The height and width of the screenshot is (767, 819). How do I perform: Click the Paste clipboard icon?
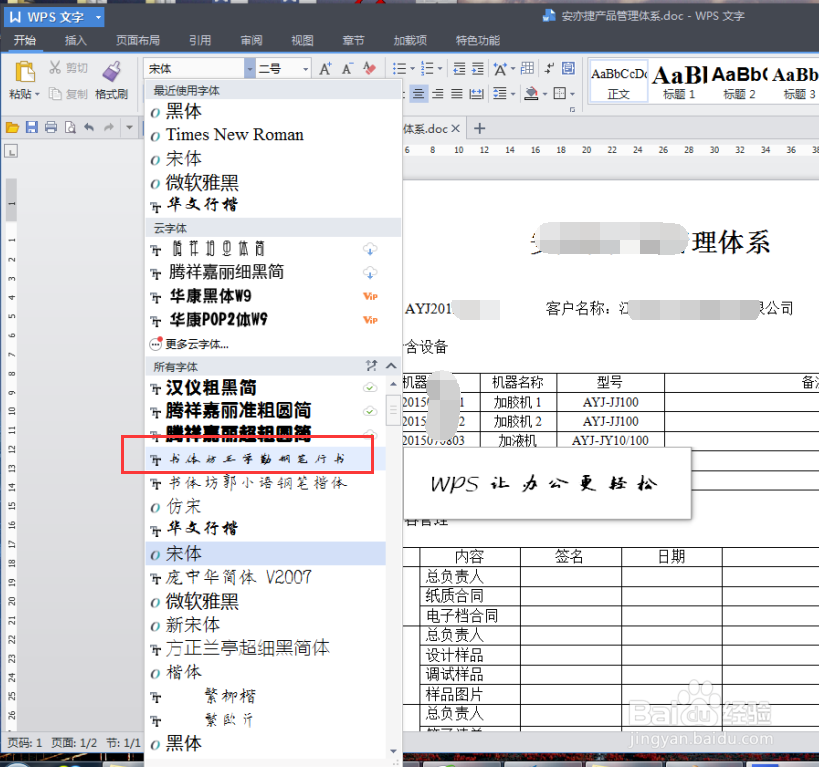click(24, 72)
